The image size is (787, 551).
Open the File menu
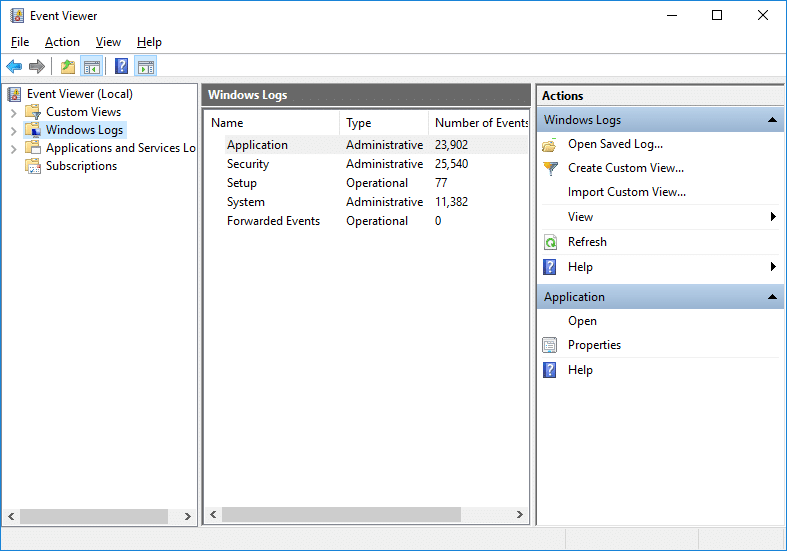20,42
